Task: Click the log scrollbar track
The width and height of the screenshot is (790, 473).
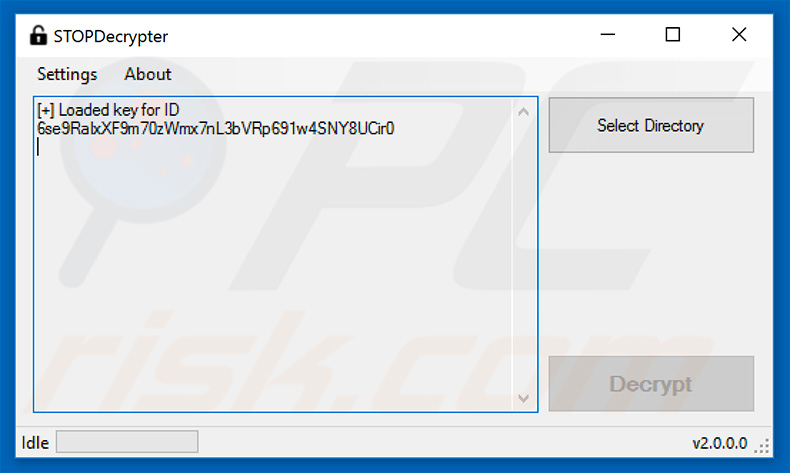Action: (x=523, y=255)
